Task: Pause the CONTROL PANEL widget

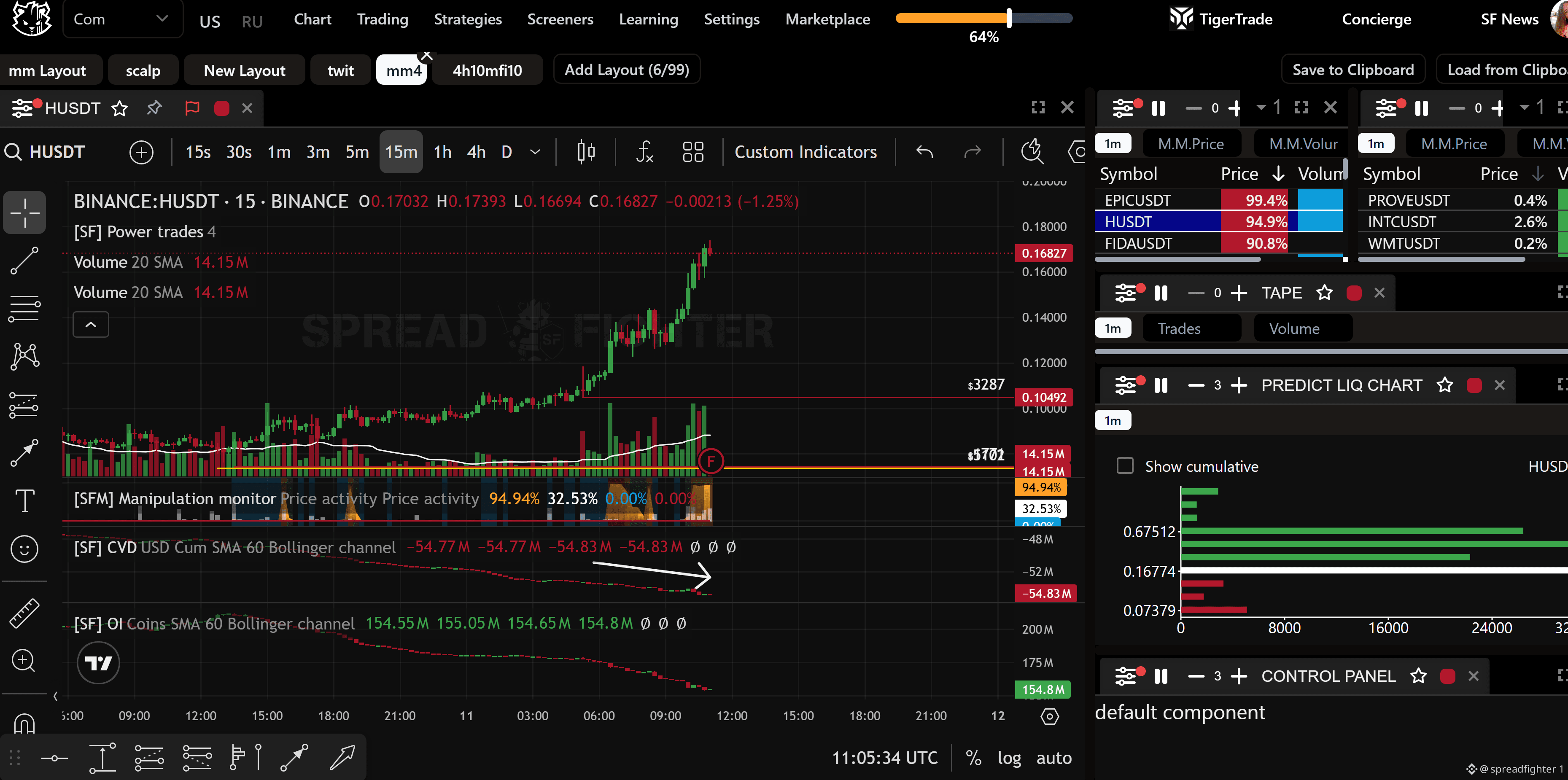Action: point(1161,676)
